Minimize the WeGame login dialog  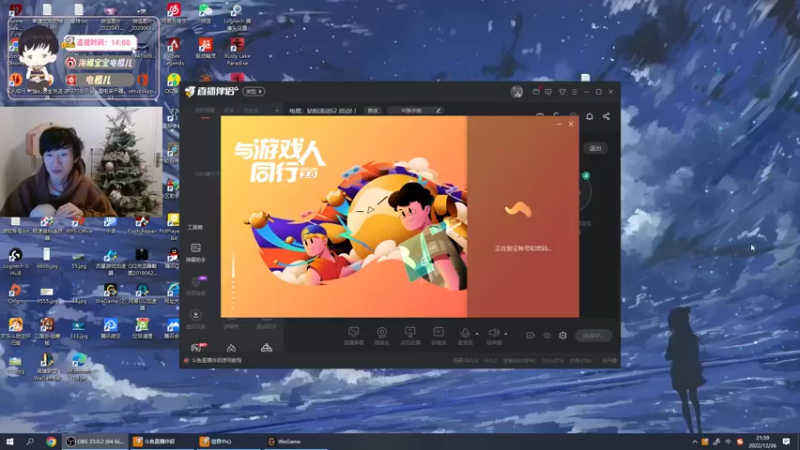pos(559,124)
